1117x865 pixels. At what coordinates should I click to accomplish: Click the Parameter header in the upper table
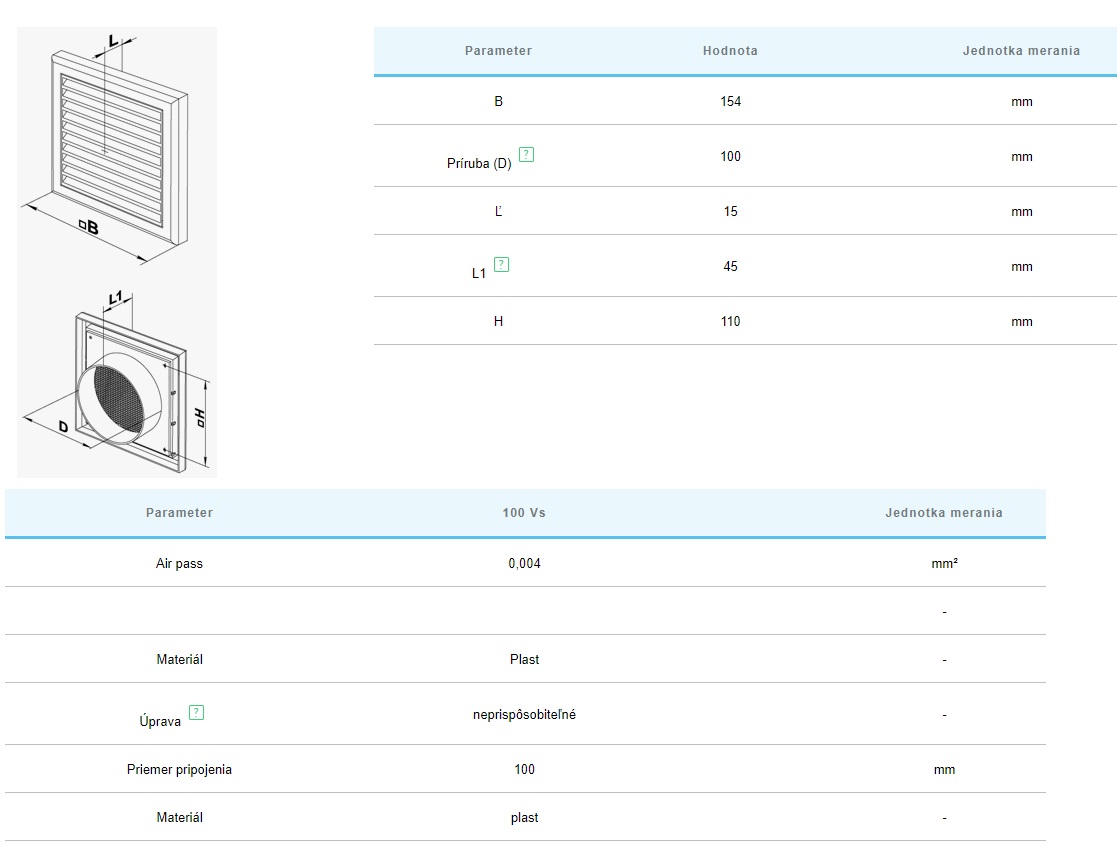click(x=498, y=51)
